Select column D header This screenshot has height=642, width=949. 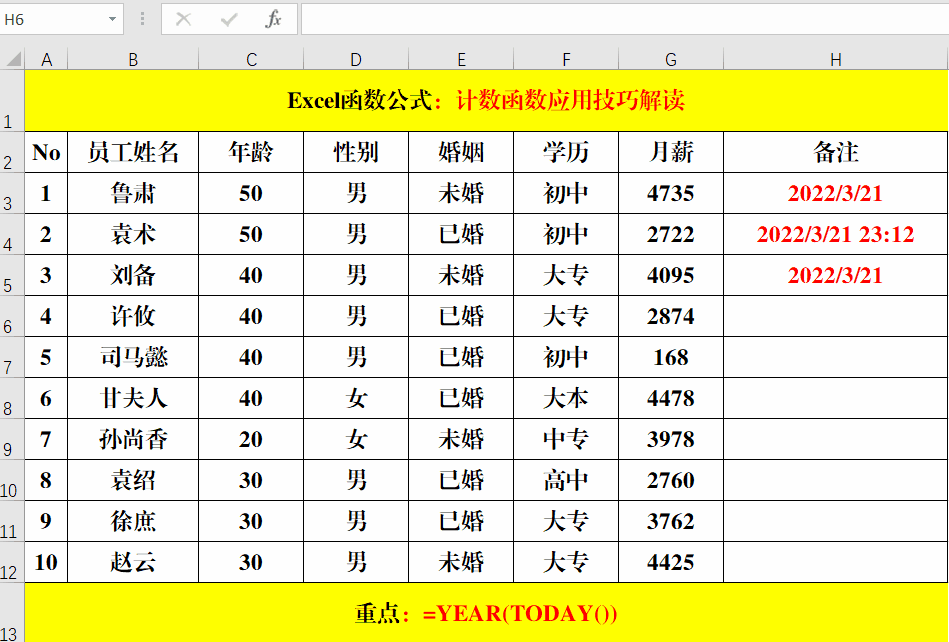[x=356, y=59]
